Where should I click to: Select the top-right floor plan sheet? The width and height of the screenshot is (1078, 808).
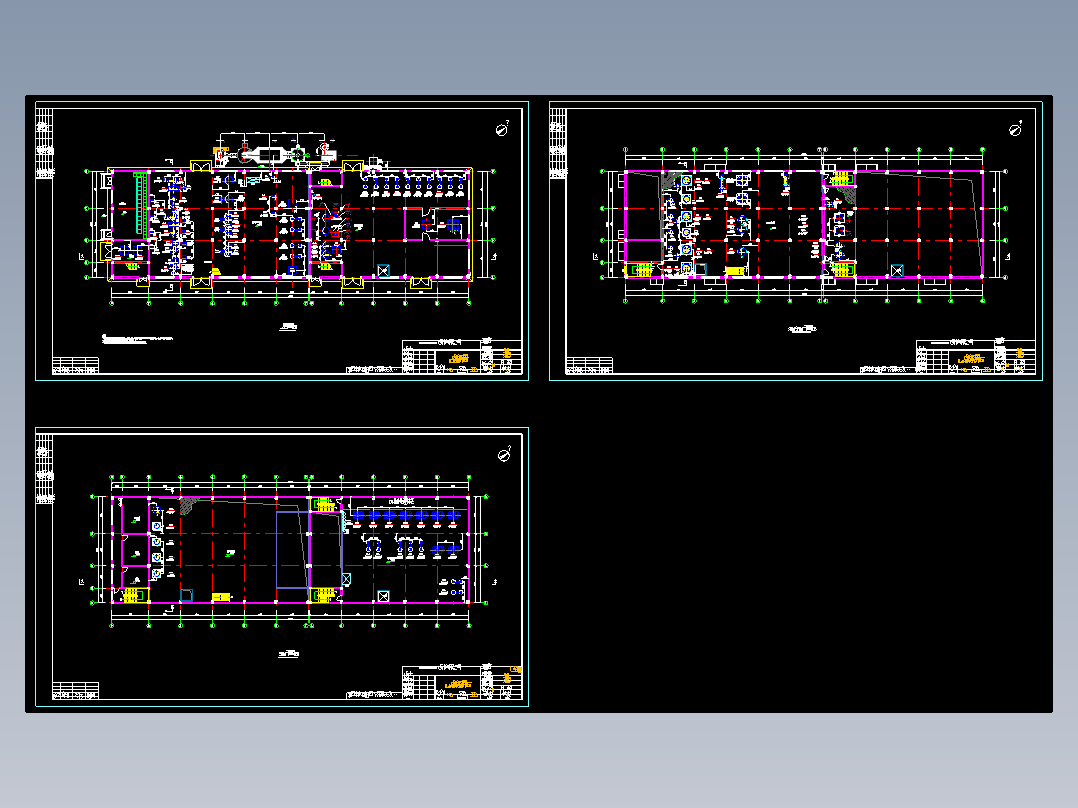coord(795,241)
